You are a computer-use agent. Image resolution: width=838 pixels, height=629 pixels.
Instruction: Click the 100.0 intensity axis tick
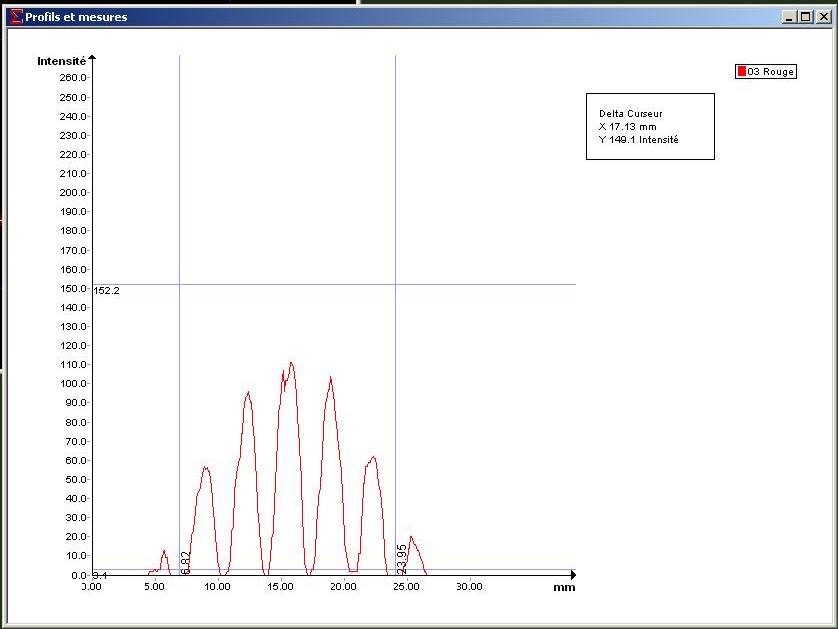73,384
